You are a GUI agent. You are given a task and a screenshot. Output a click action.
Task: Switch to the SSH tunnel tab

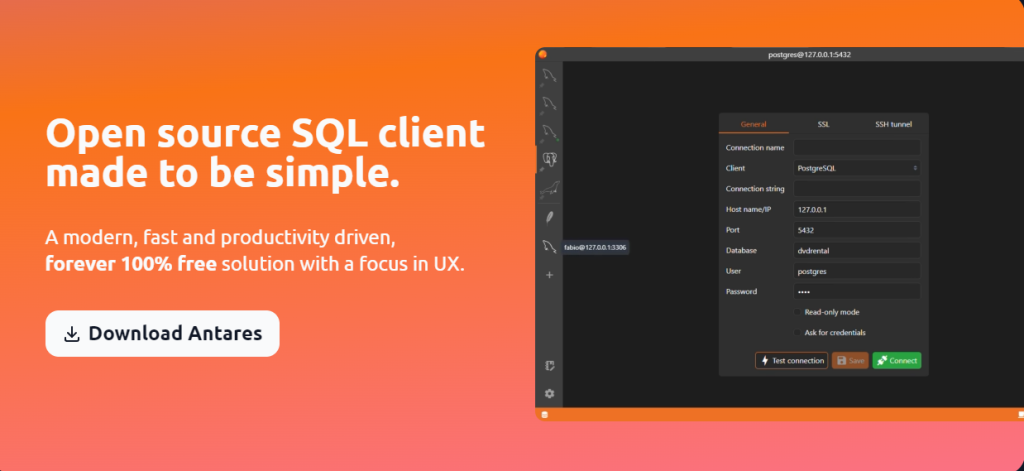[x=893, y=124]
